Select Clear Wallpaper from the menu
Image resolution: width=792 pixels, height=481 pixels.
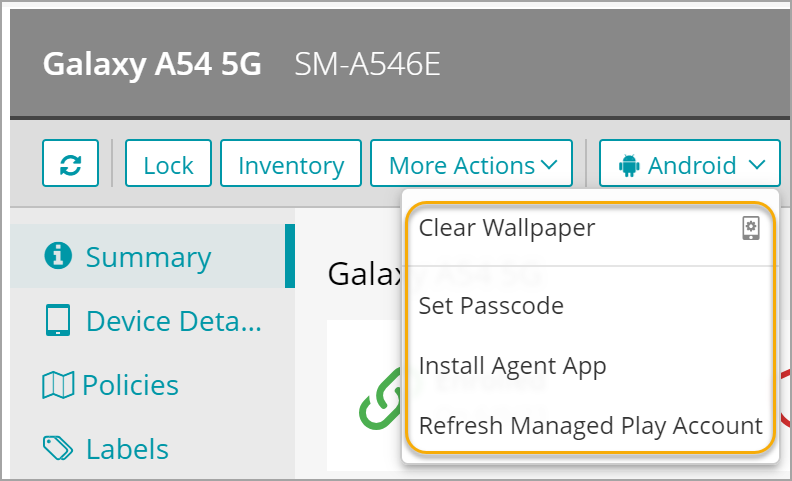tap(507, 228)
